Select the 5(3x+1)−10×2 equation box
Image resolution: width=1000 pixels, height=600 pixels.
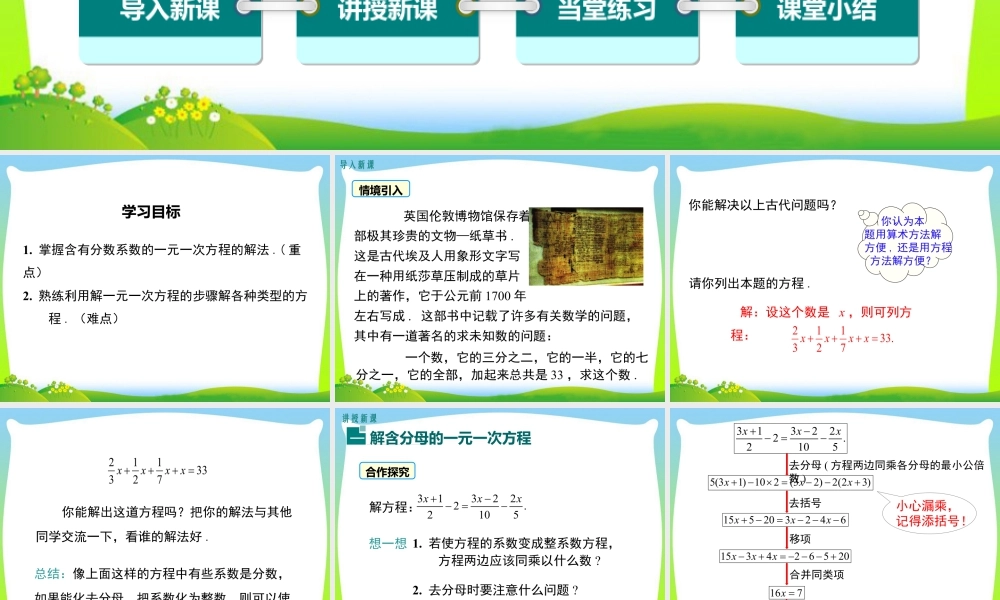pos(791,482)
